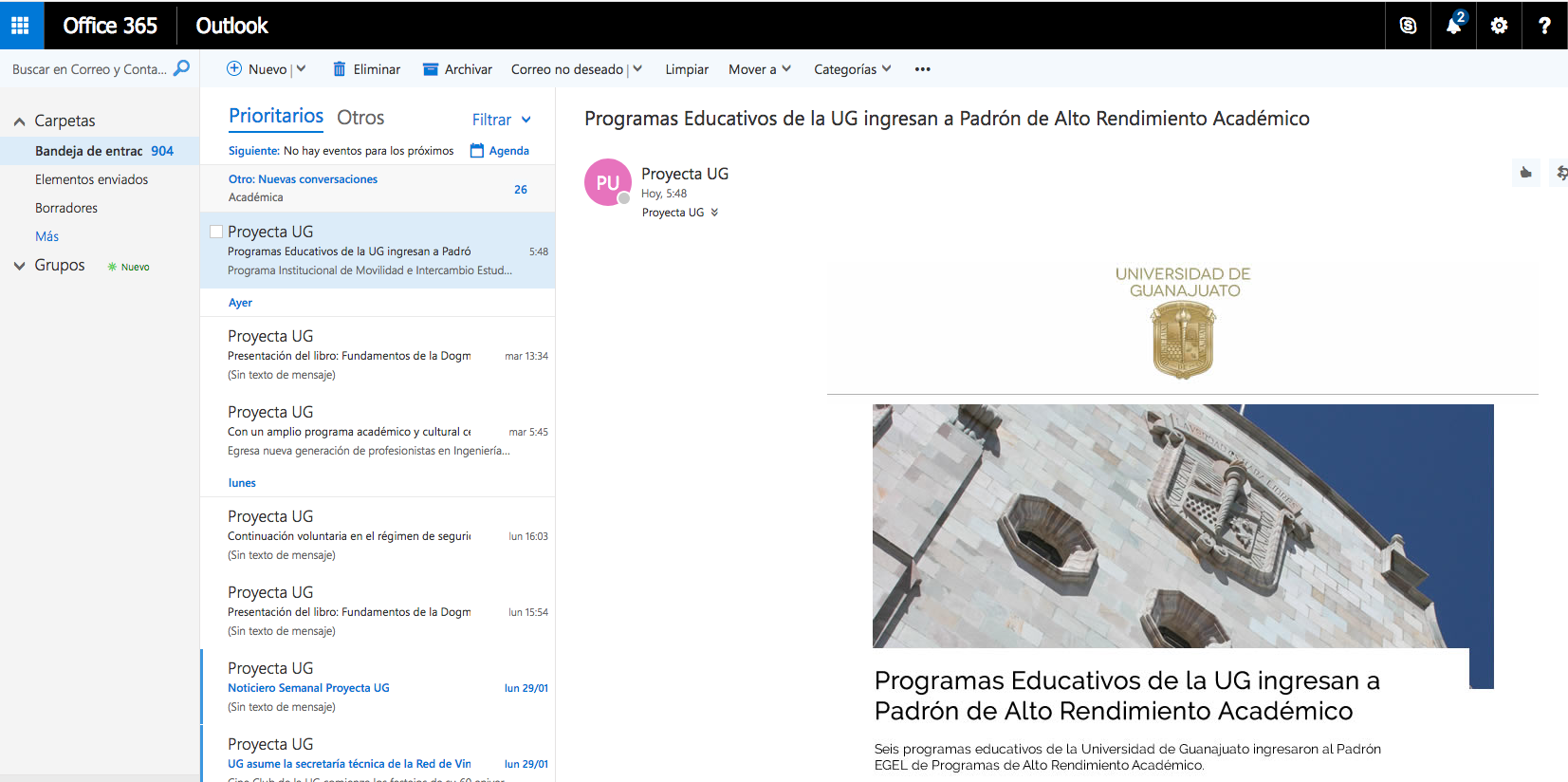Open Otro: Nuevas conversaciones banner
This screenshot has width=1568, height=782.
point(378,188)
